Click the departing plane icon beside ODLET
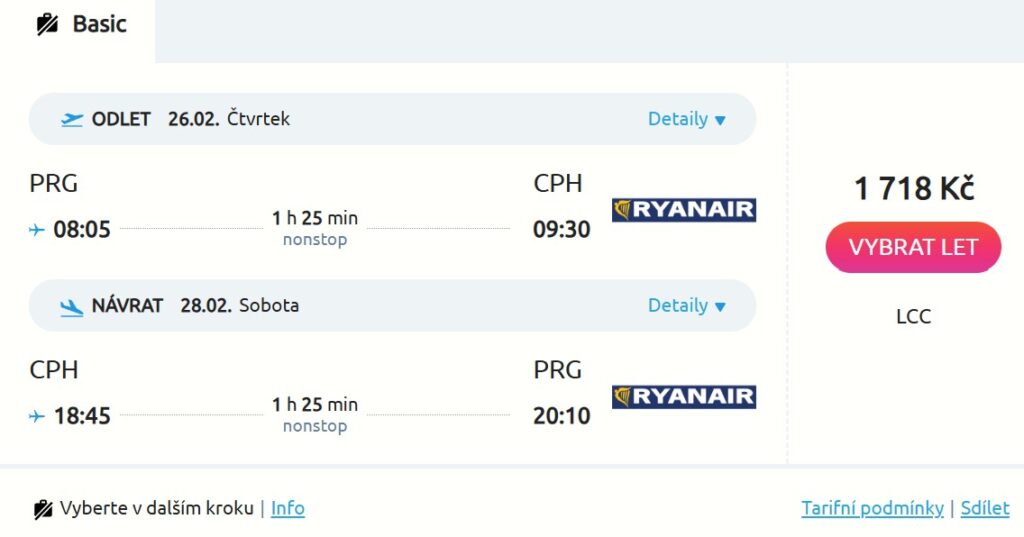The image size is (1024, 537). pos(72,120)
